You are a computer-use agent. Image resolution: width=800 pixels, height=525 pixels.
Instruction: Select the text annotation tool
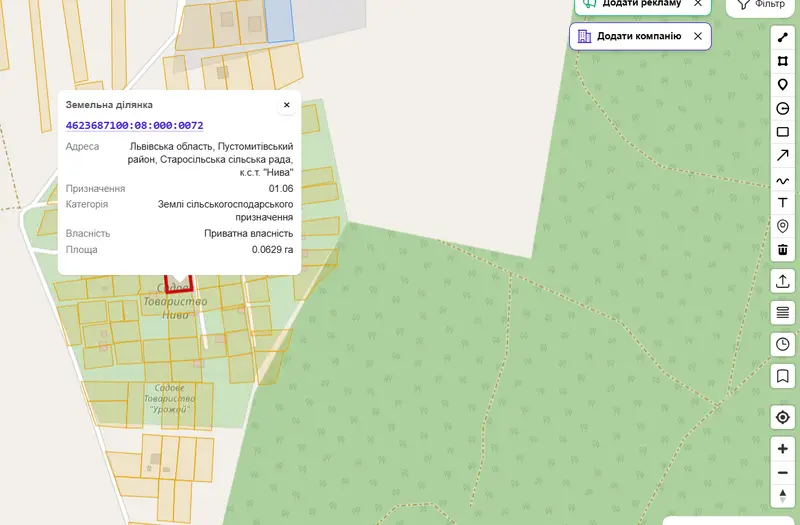[782, 203]
